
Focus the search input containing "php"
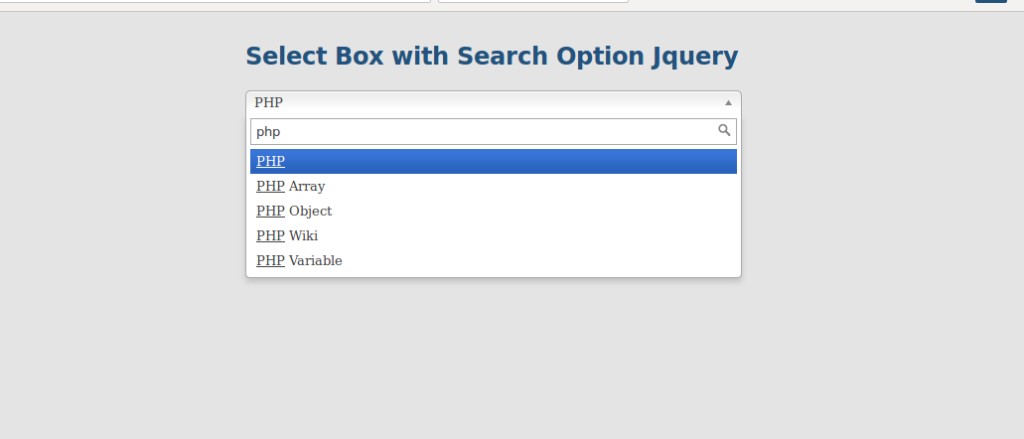coord(480,131)
